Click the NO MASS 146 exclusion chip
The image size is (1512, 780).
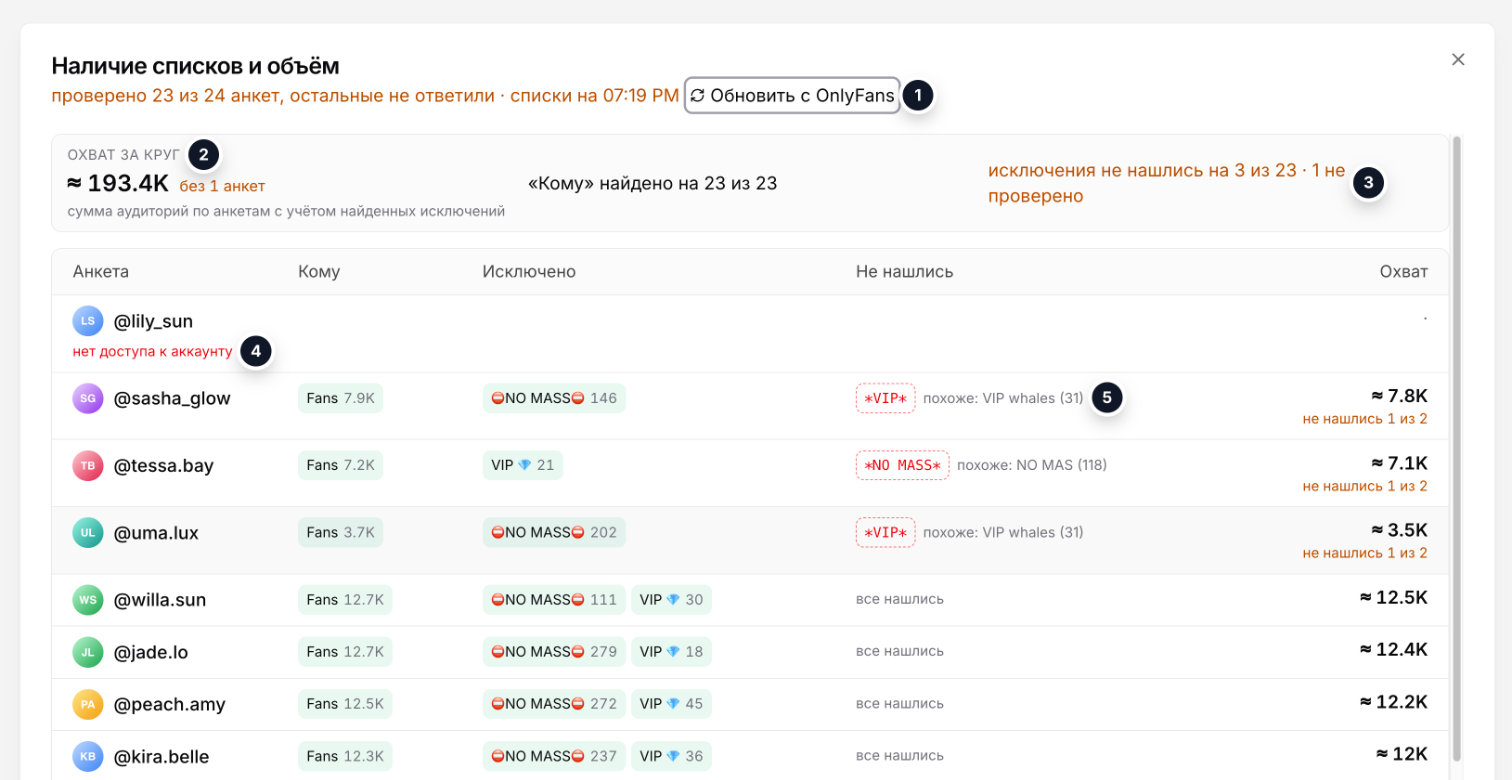pyautogui.click(x=554, y=398)
